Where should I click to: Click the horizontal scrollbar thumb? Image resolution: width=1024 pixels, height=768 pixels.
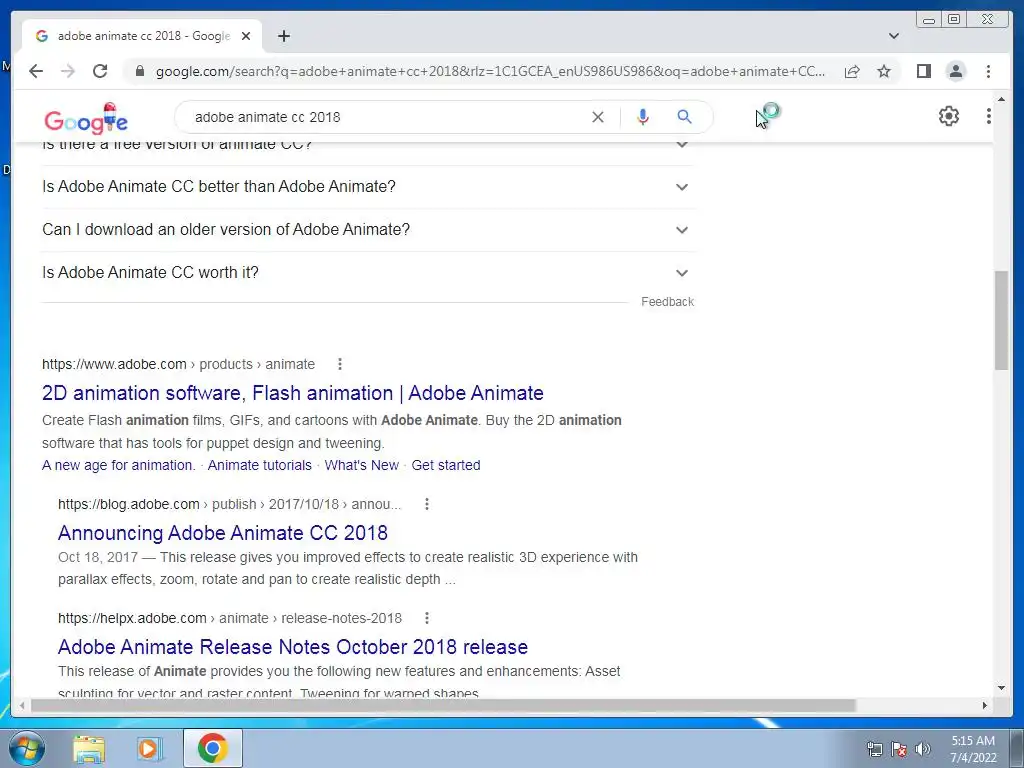click(x=443, y=705)
